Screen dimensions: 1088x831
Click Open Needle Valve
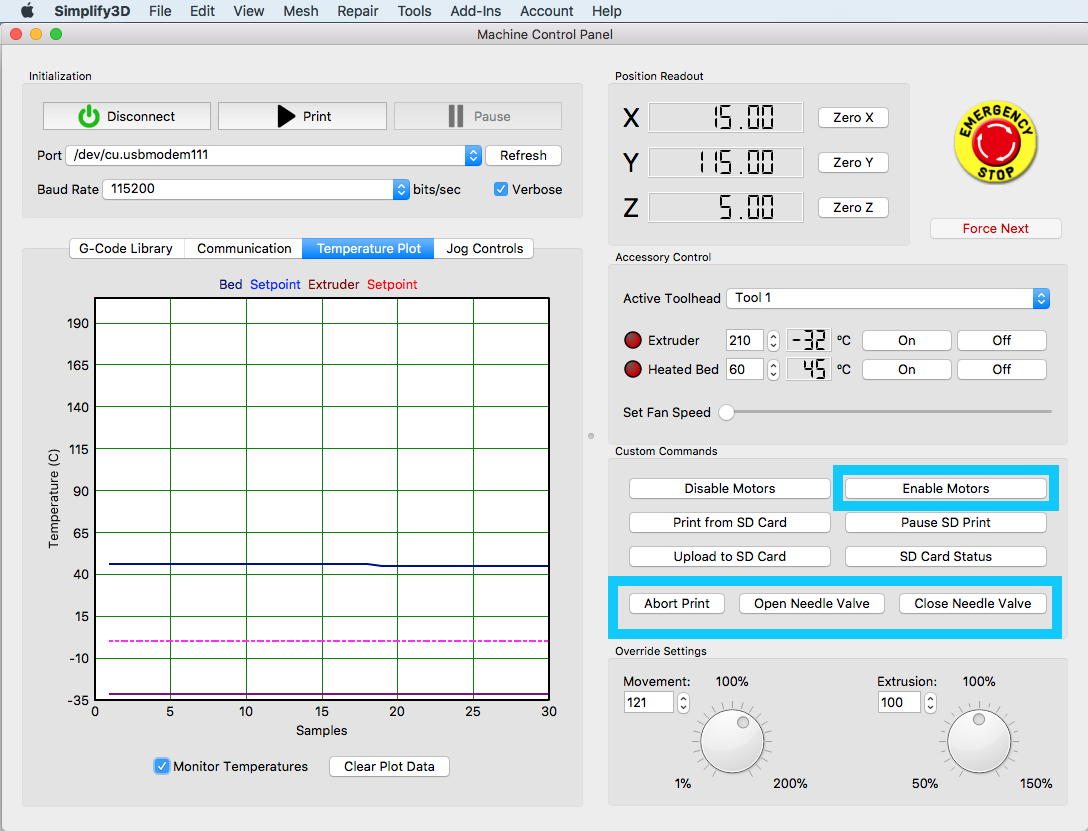[811, 603]
